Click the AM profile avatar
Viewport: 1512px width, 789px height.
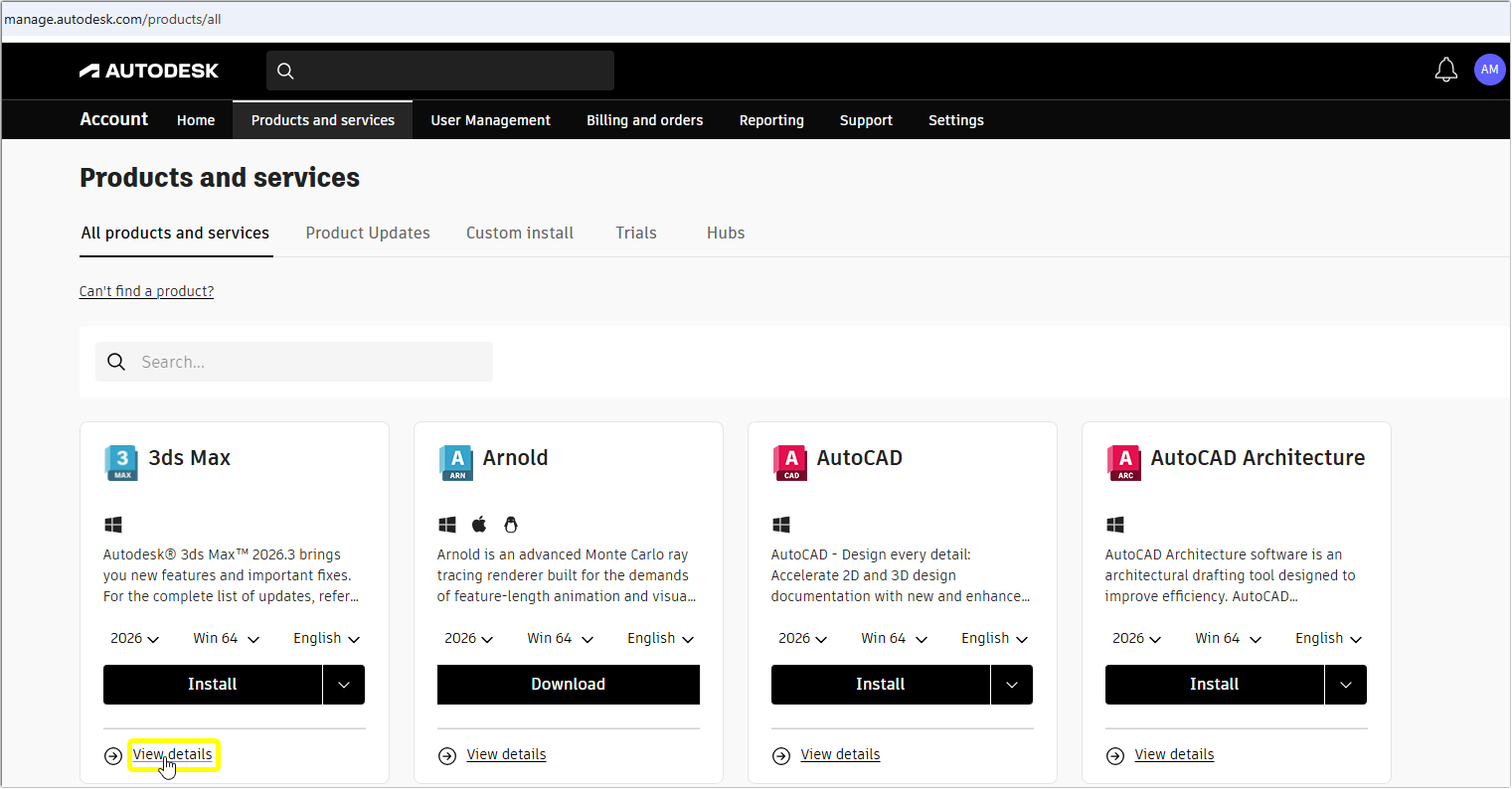click(x=1489, y=70)
